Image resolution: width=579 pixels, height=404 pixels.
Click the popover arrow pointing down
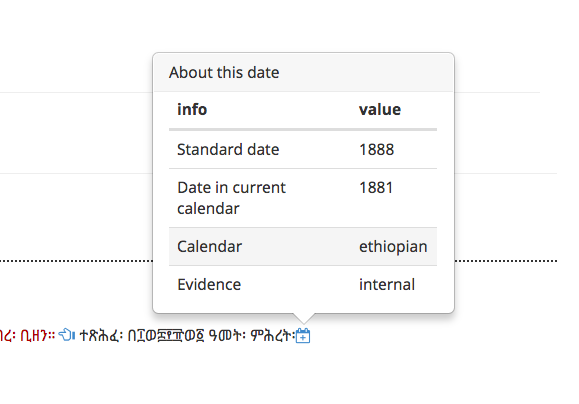(x=304, y=319)
